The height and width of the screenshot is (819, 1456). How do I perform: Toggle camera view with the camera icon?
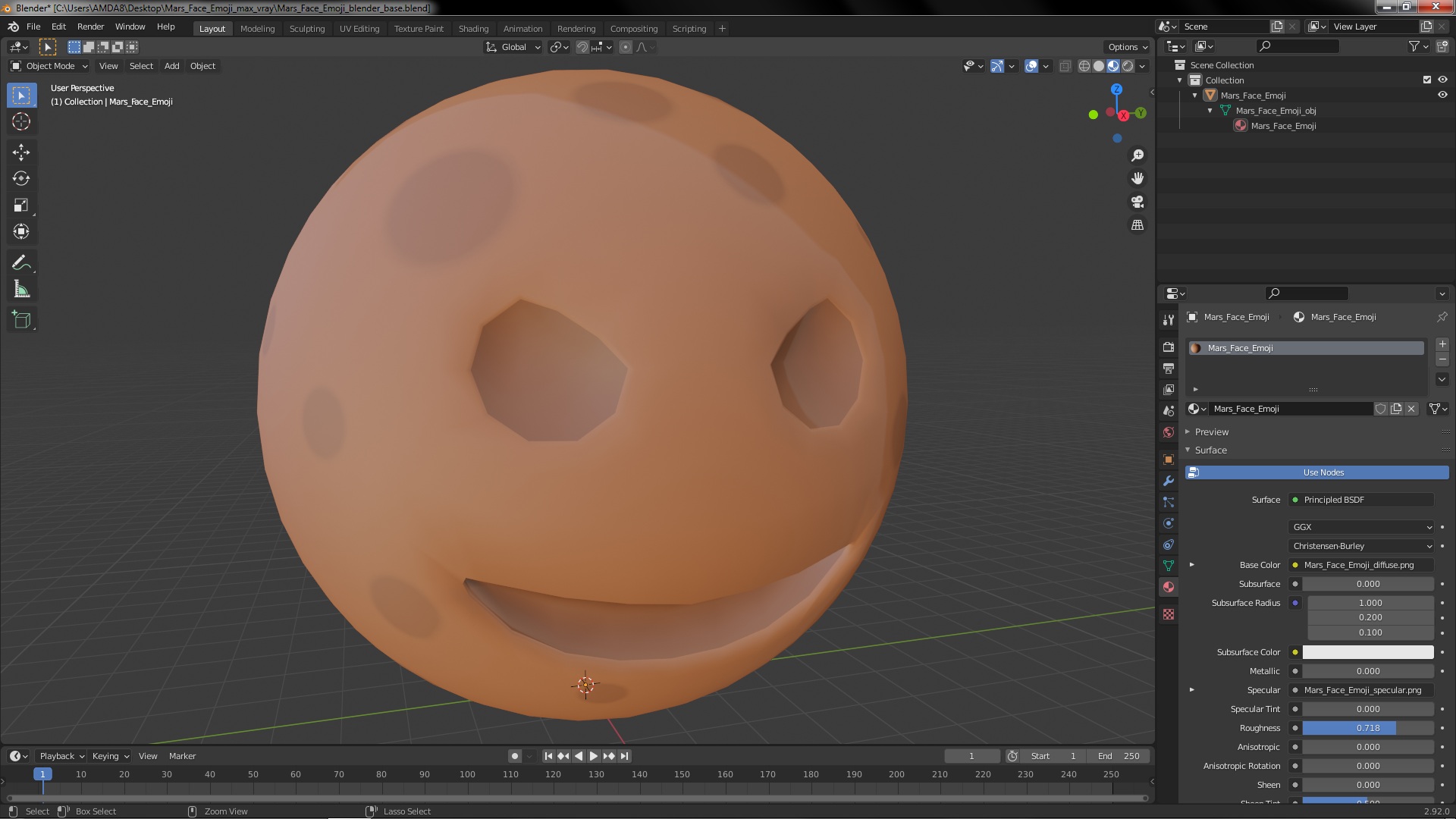click(x=1137, y=202)
